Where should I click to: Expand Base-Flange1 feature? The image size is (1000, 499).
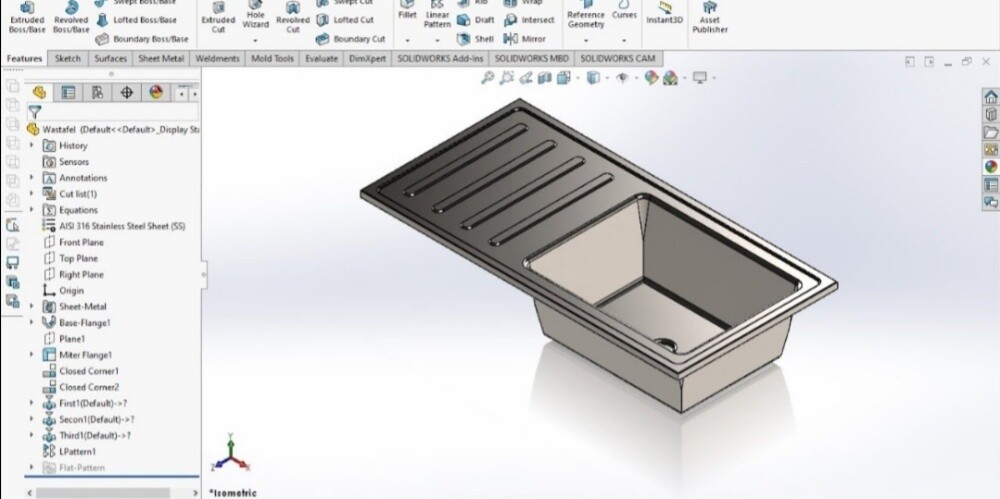tap(31, 322)
